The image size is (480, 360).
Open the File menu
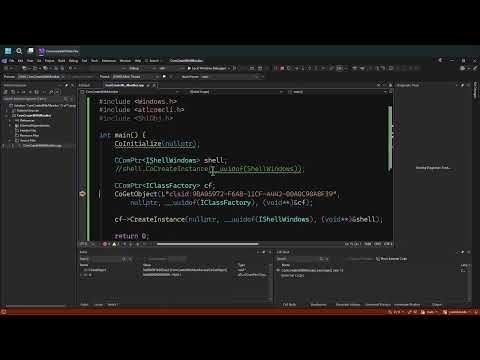(x=12, y=61)
